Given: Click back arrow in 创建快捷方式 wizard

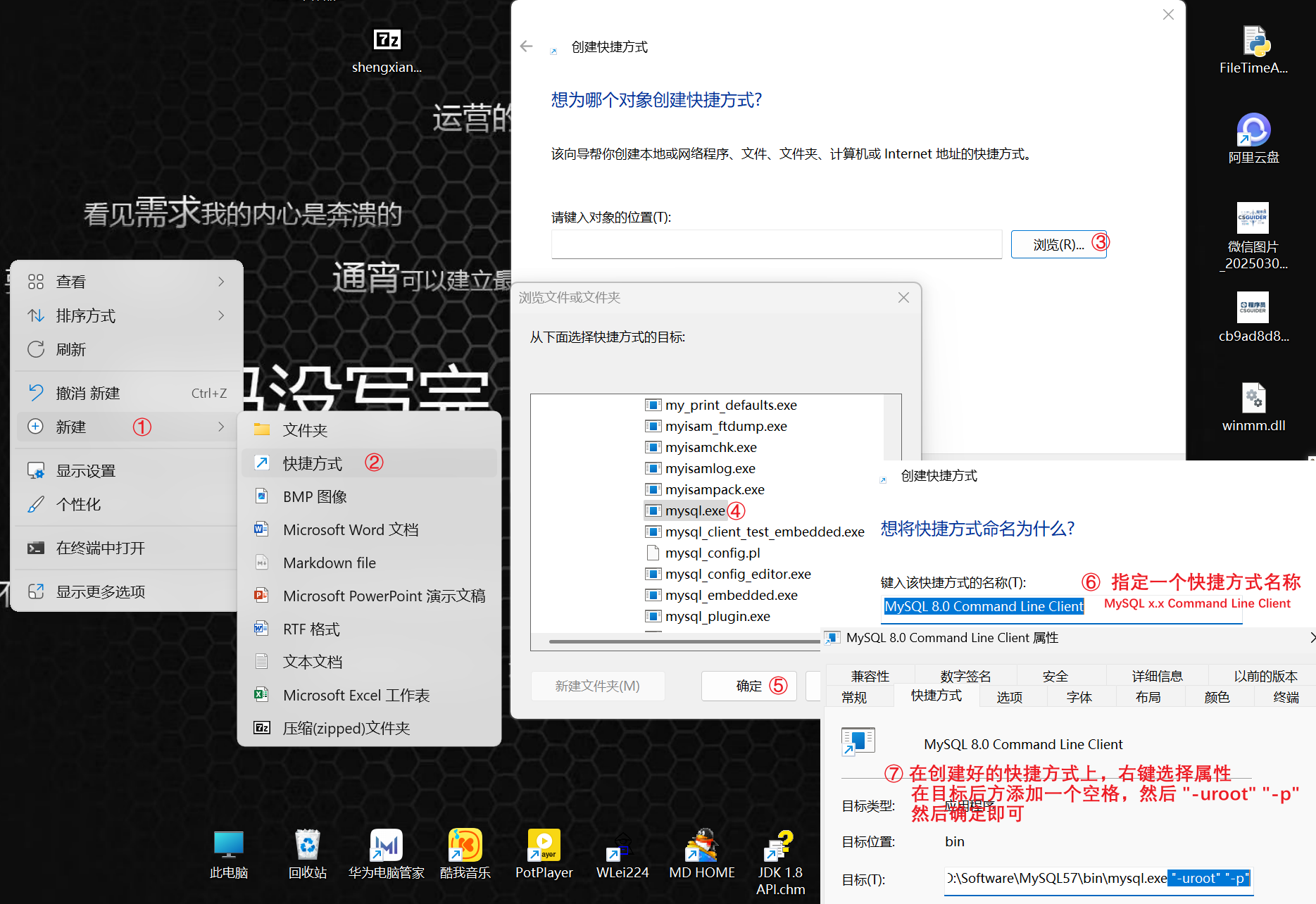Looking at the screenshot, I should [x=527, y=46].
